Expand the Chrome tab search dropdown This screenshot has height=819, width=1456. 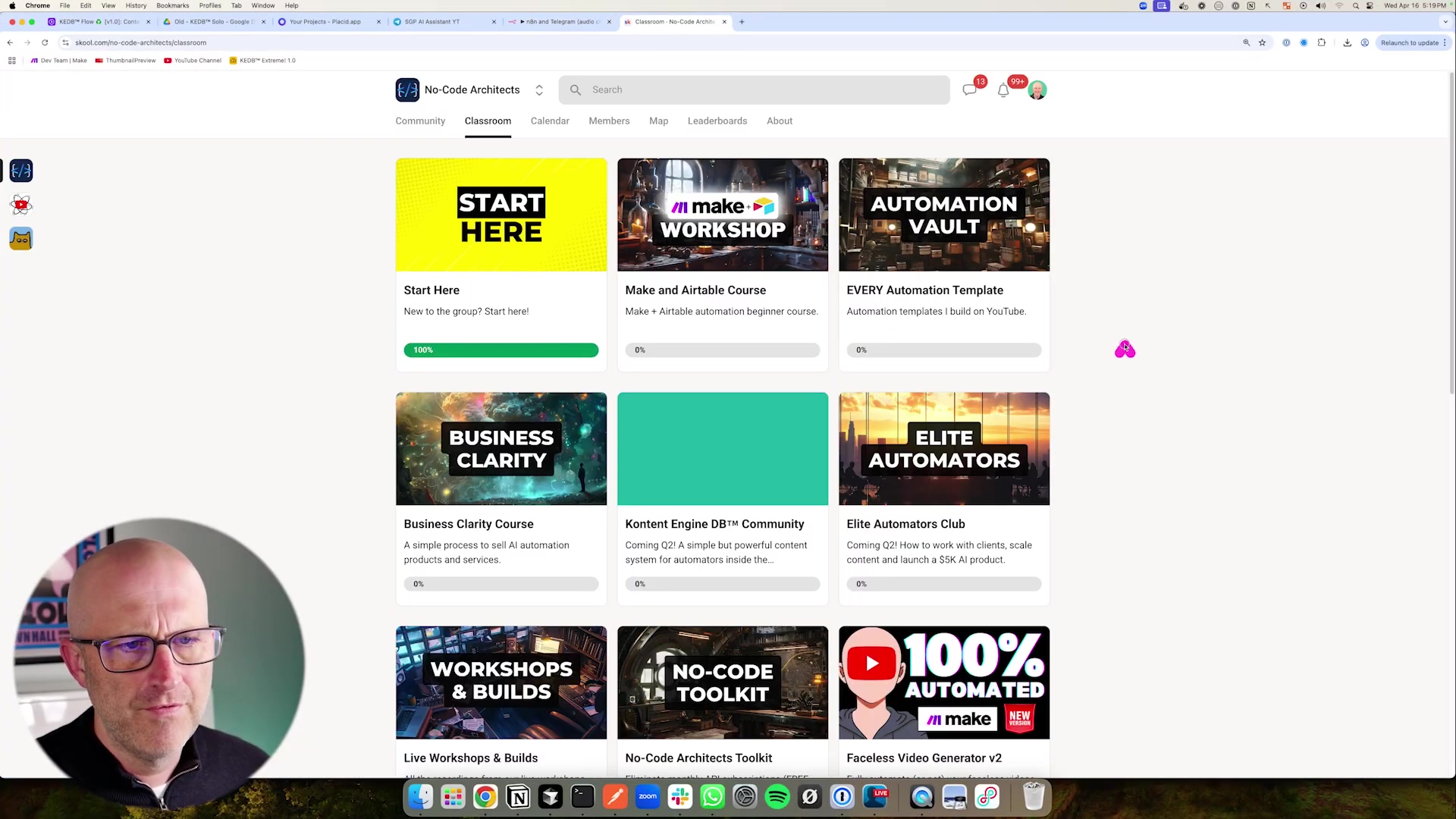coord(1445,21)
